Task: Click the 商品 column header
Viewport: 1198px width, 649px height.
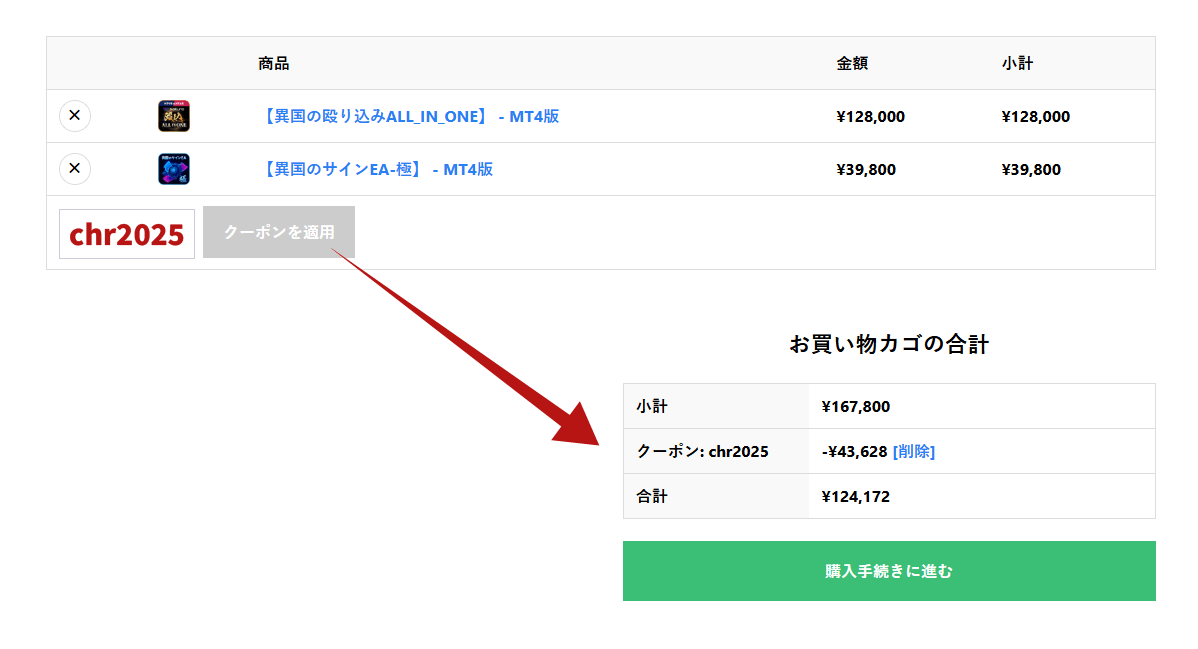Action: click(273, 63)
